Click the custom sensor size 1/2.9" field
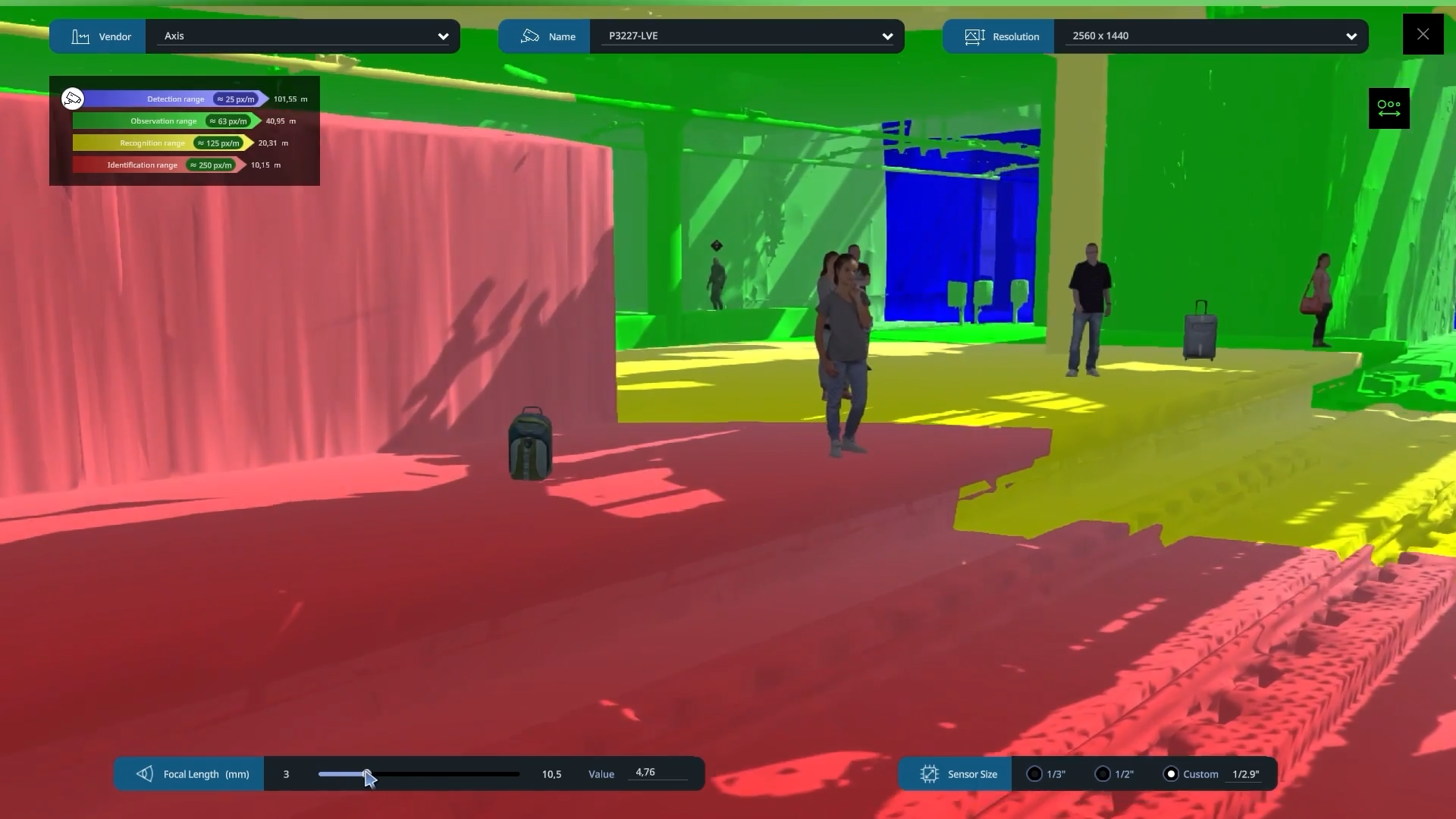This screenshot has height=819, width=1456. 1245,774
